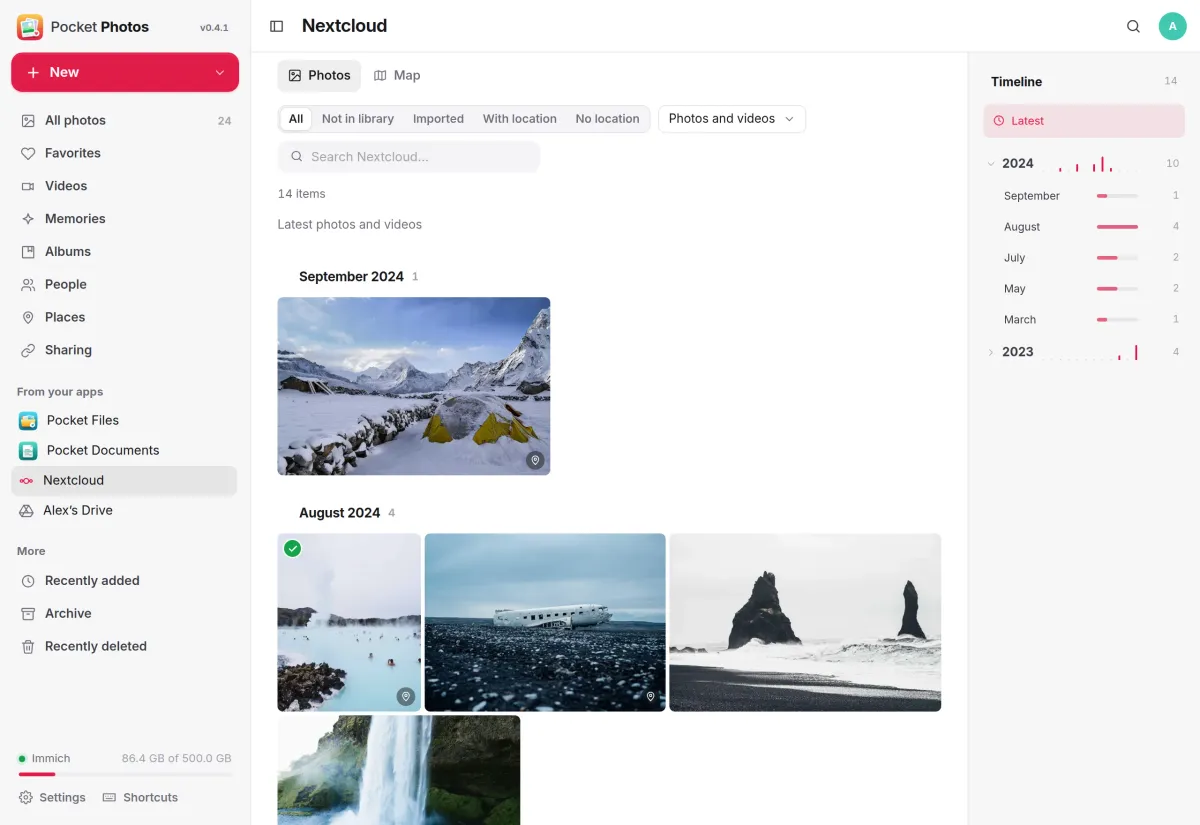Open the New button dropdown chevron
Image resolution: width=1200 pixels, height=825 pixels.
pyautogui.click(x=220, y=73)
